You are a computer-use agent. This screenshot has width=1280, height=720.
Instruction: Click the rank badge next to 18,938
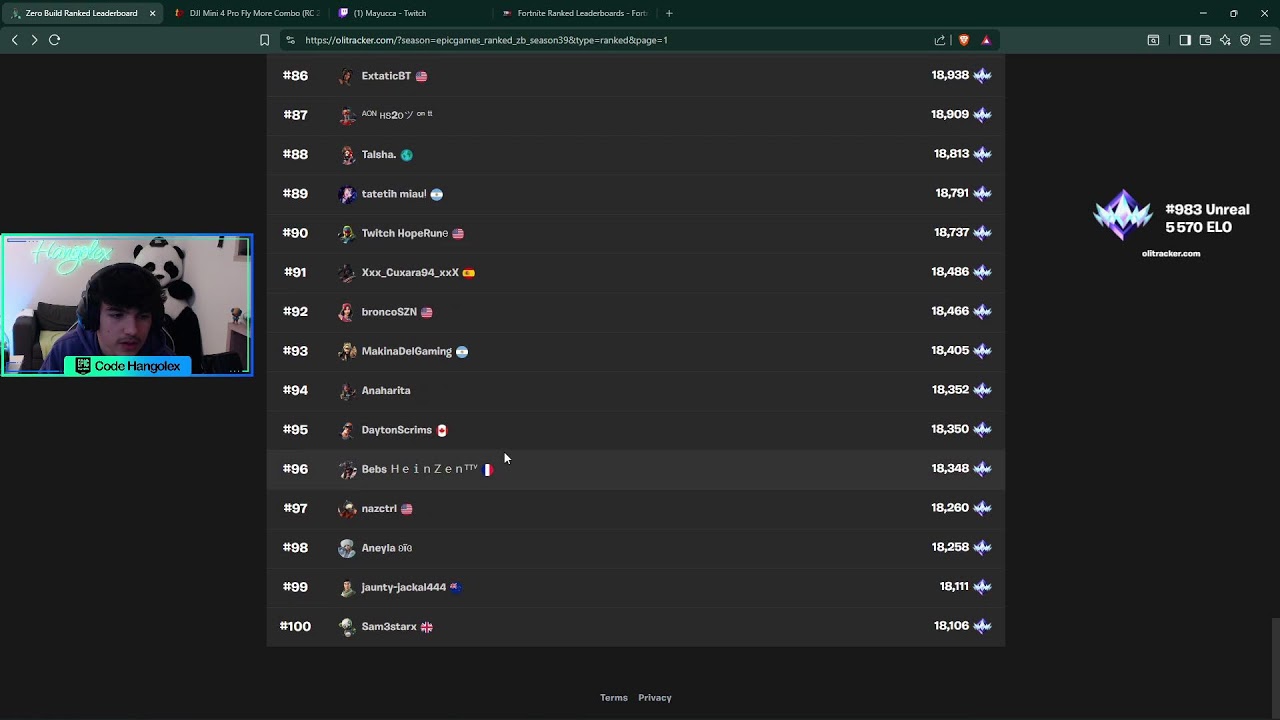(982, 76)
